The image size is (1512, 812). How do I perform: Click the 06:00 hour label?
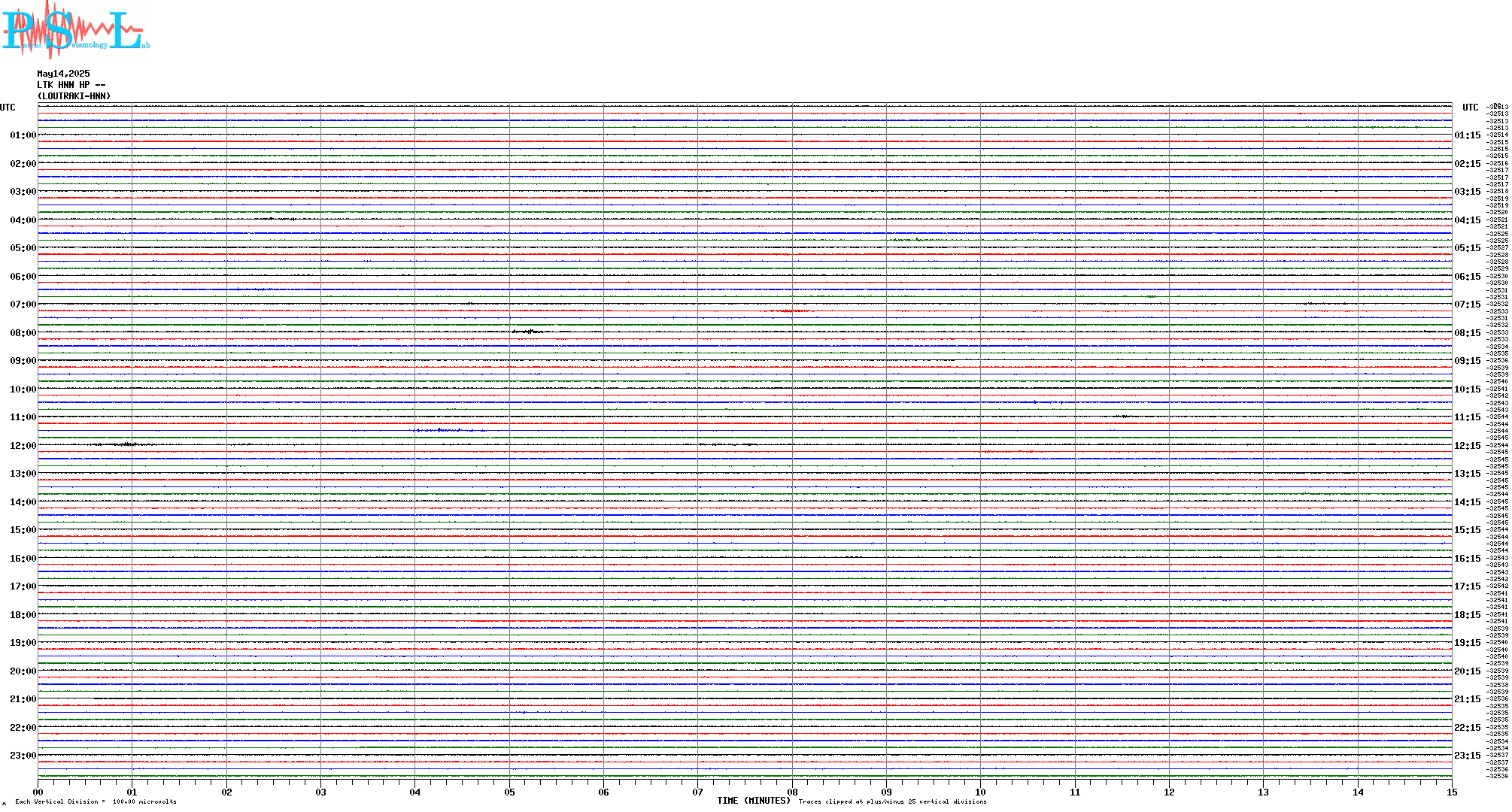click(23, 277)
